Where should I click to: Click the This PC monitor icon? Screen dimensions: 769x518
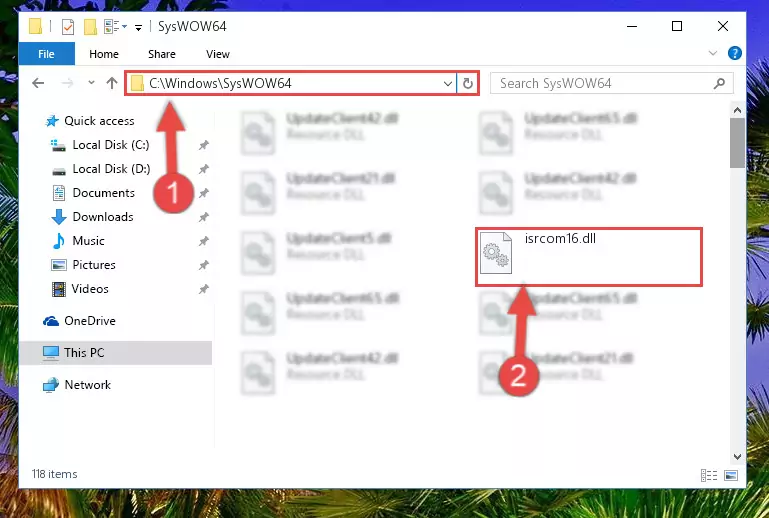[x=51, y=353]
